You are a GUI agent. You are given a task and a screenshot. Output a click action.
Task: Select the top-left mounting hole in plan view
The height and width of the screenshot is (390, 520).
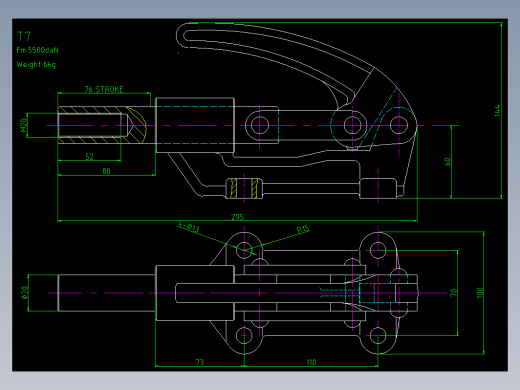[x=244, y=250]
